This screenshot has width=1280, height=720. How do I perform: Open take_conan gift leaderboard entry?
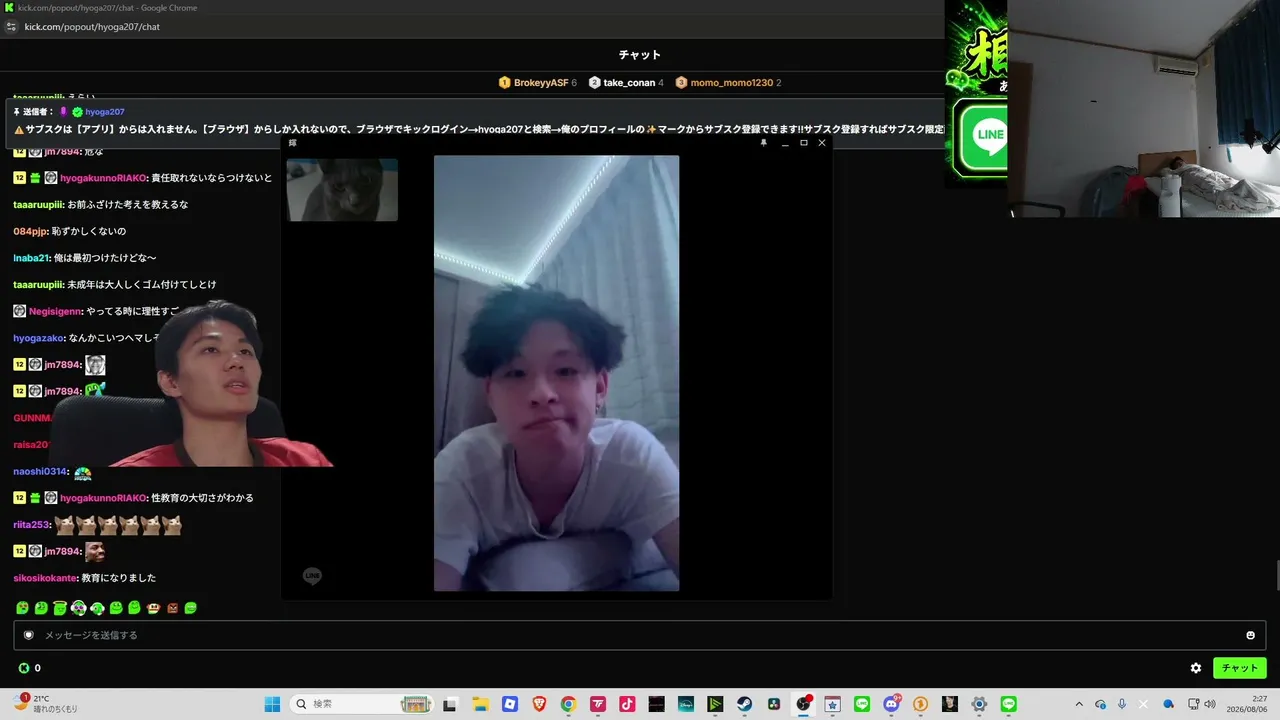coord(626,83)
